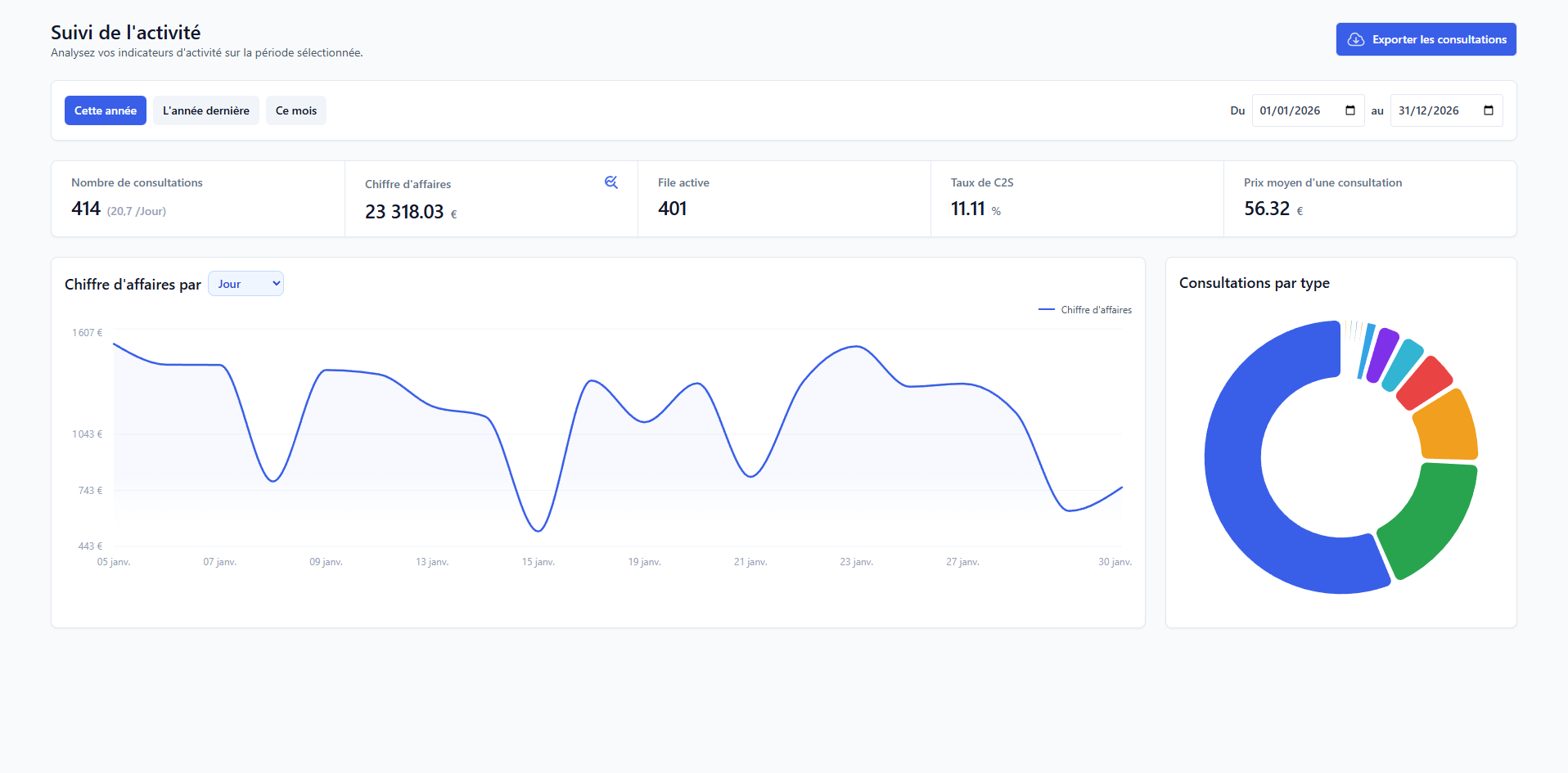Click the cloud download icon in export button
The height and width of the screenshot is (773, 1568).
[x=1356, y=39]
